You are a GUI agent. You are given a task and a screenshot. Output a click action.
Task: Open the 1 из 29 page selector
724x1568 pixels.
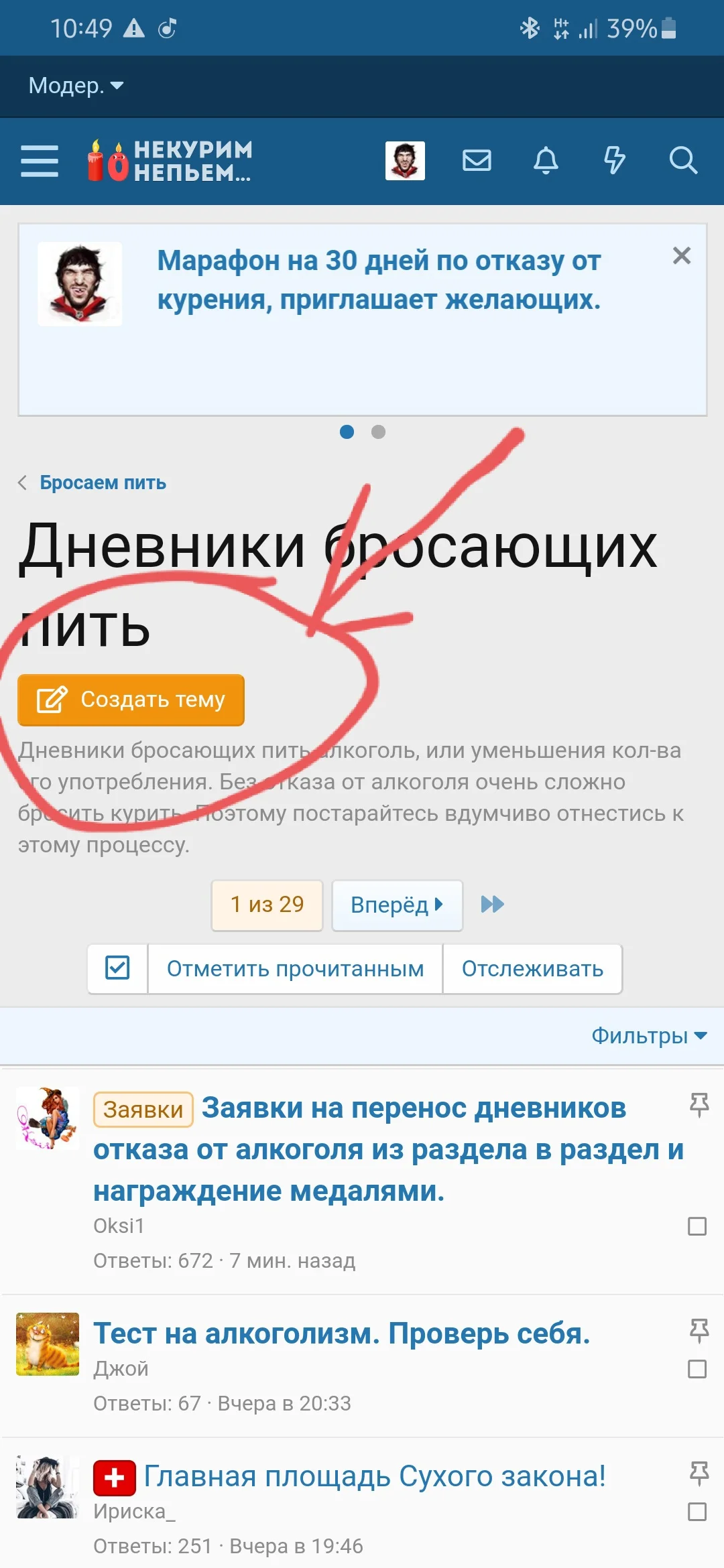pyautogui.click(x=267, y=905)
